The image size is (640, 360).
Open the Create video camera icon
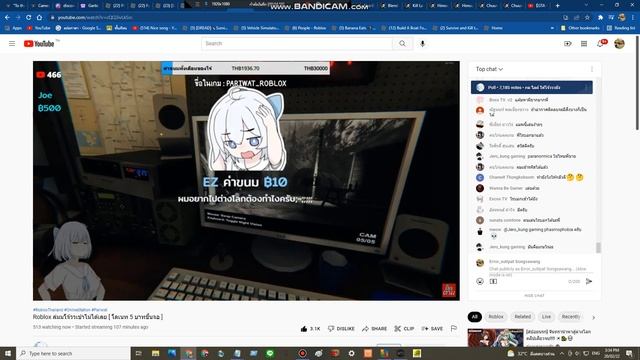[x=568, y=43]
